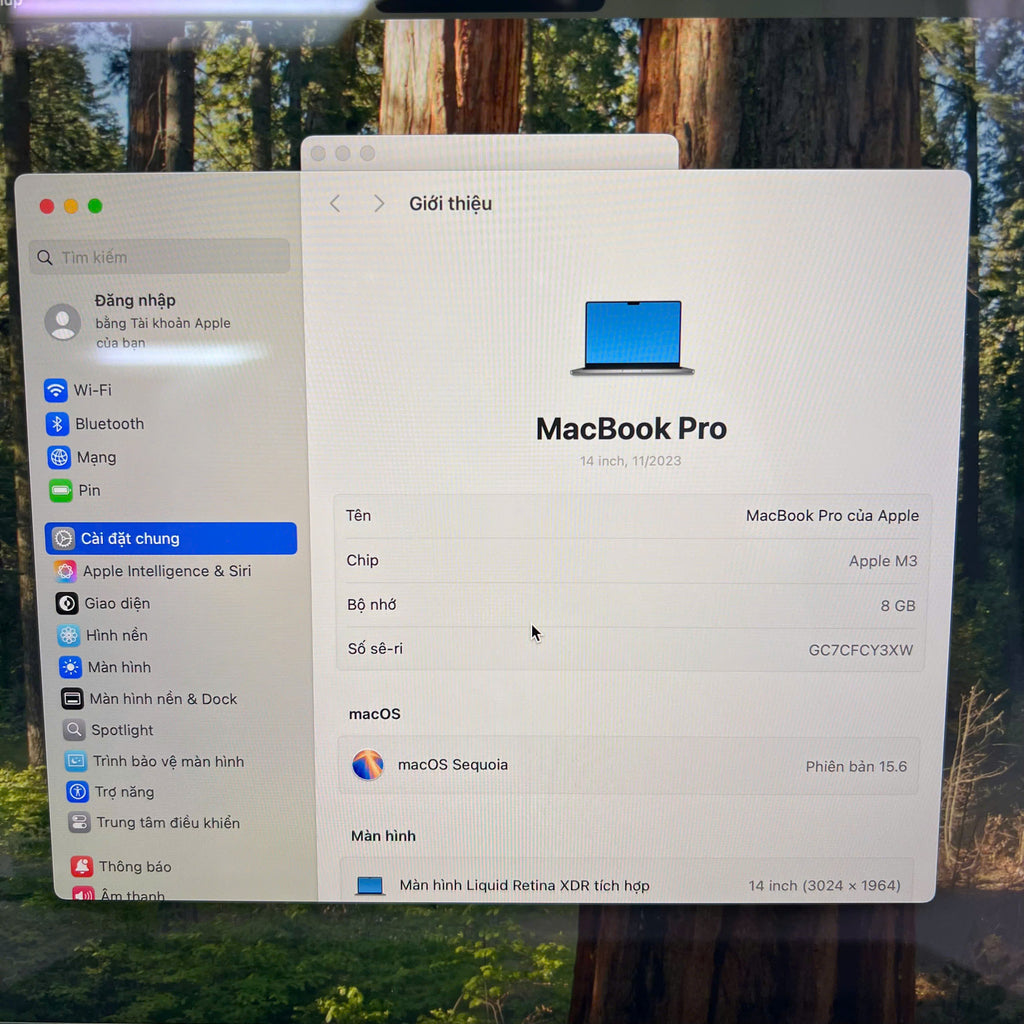
Task: Go forward with the right chevron
Action: 379,204
